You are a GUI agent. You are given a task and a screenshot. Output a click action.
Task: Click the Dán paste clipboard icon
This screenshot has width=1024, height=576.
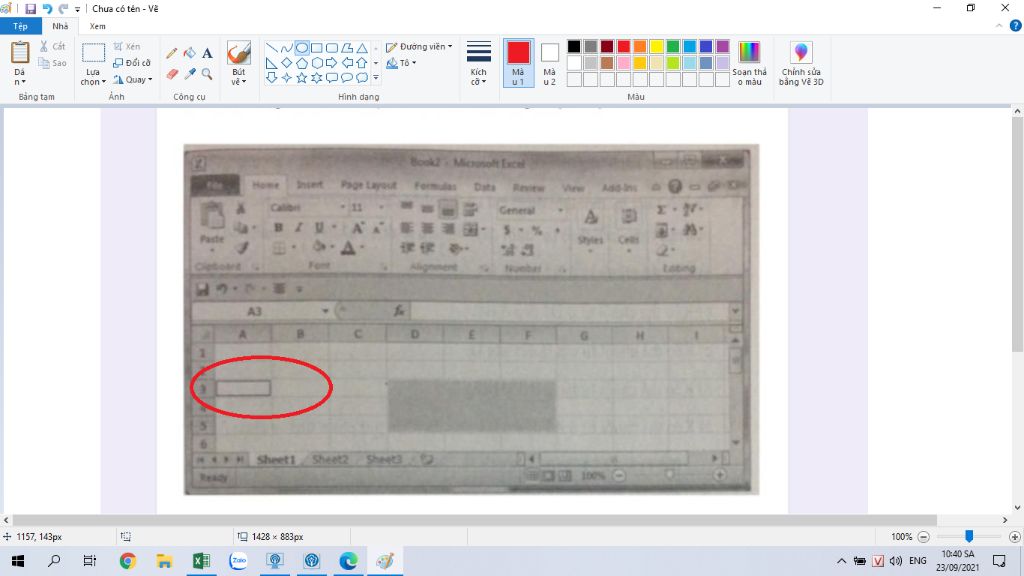[20, 53]
